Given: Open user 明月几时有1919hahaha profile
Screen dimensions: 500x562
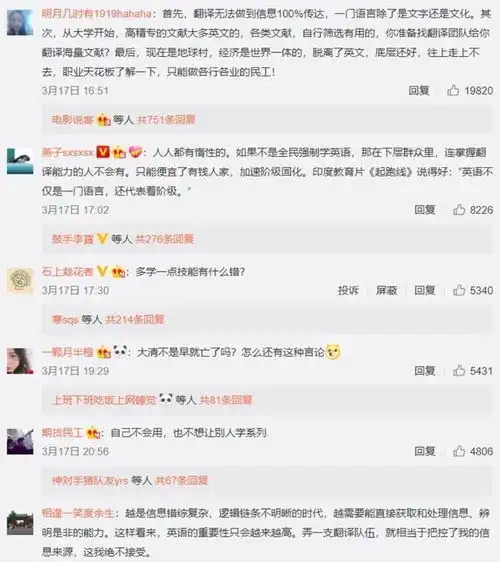Looking at the screenshot, I should coord(97,14).
